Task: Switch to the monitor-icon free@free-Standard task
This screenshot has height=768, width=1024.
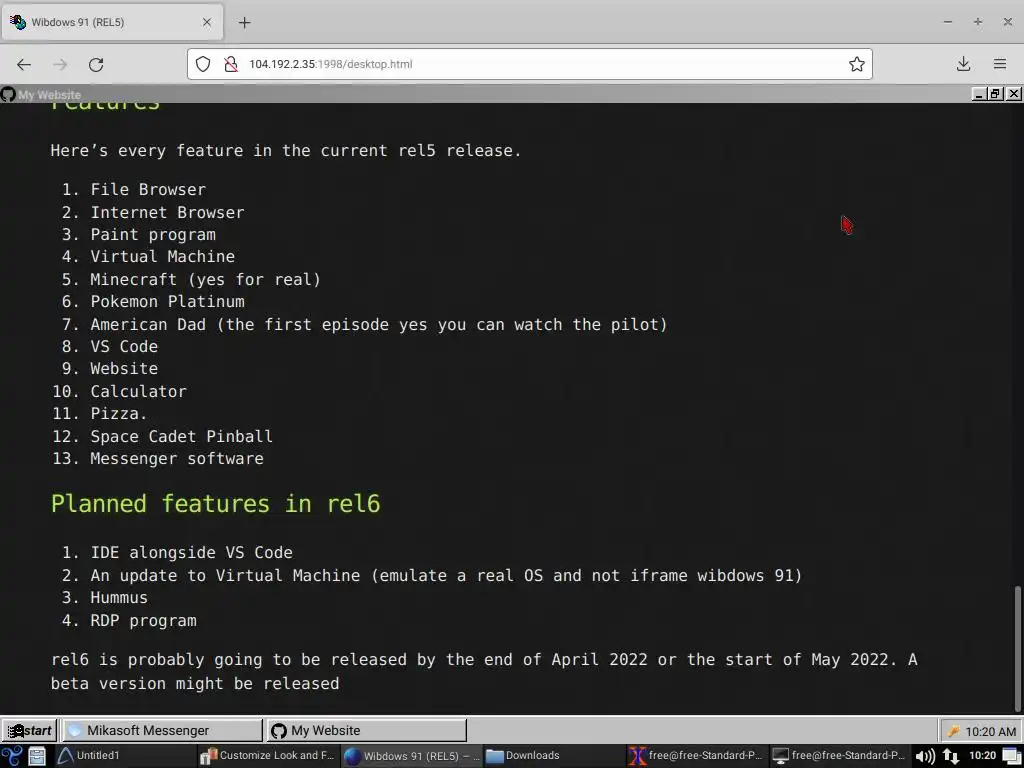Action: click(x=839, y=756)
